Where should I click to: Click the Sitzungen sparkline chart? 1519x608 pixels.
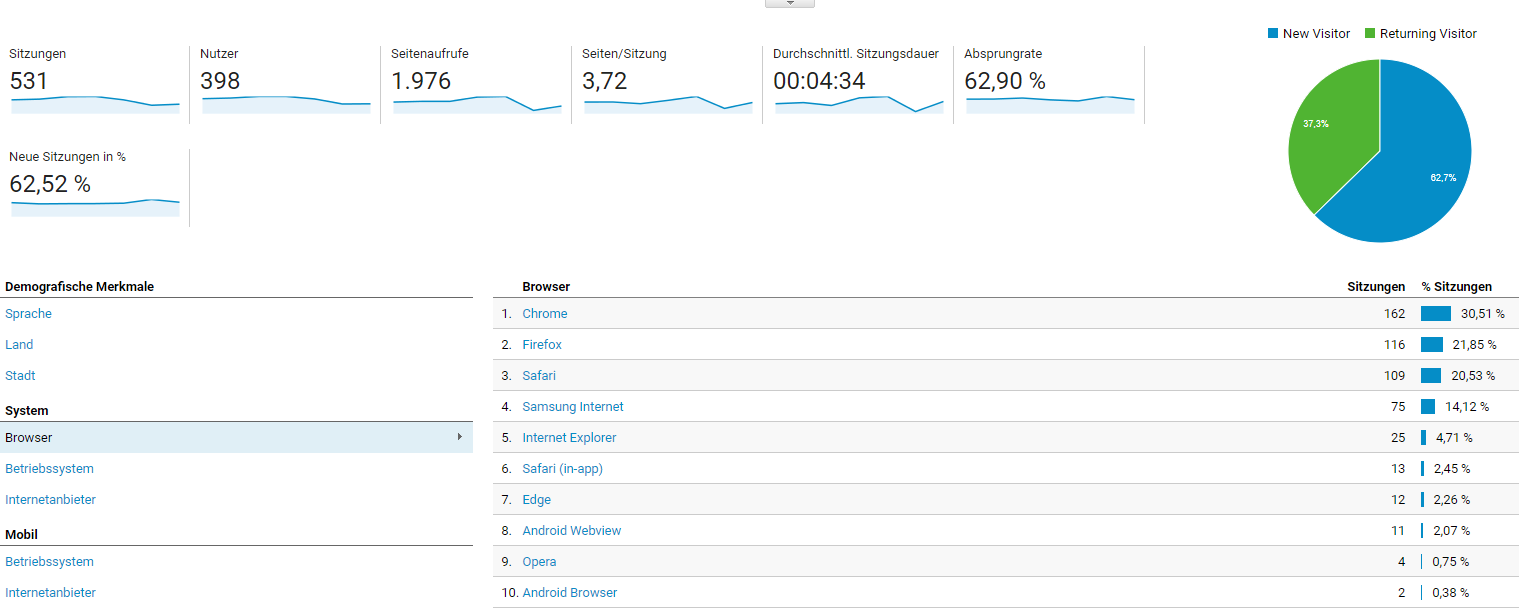coord(94,104)
